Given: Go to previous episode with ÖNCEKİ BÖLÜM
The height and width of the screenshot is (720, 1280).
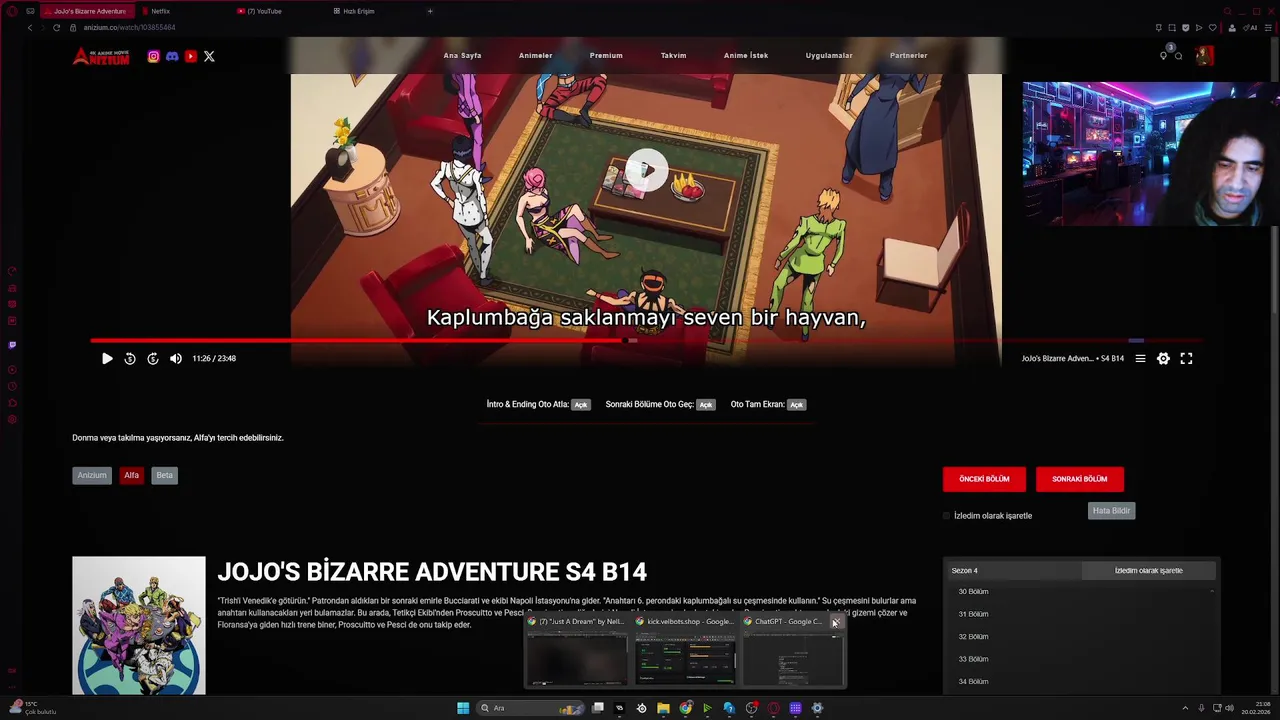Looking at the screenshot, I should (x=984, y=479).
